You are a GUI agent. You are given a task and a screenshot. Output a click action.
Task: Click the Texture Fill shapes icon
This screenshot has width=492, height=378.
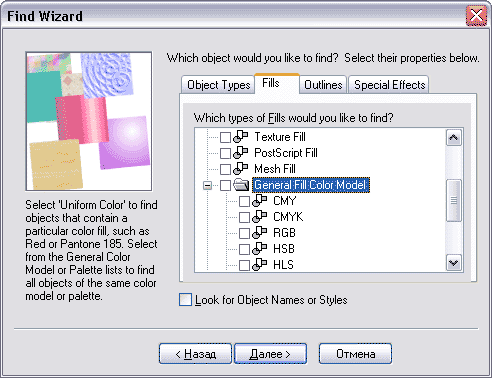(240, 137)
